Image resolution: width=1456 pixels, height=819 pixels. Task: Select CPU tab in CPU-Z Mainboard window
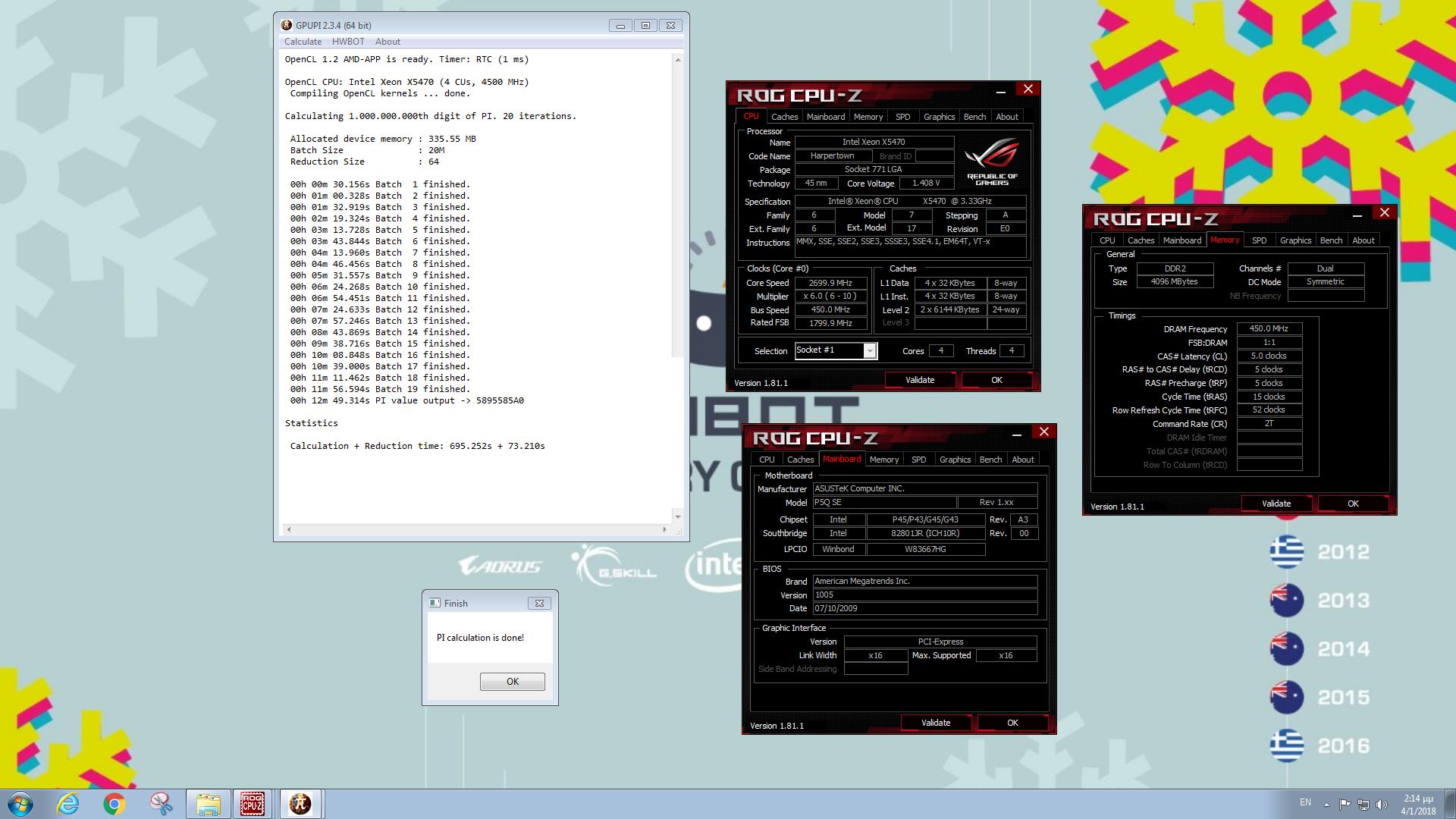tap(767, 460)
